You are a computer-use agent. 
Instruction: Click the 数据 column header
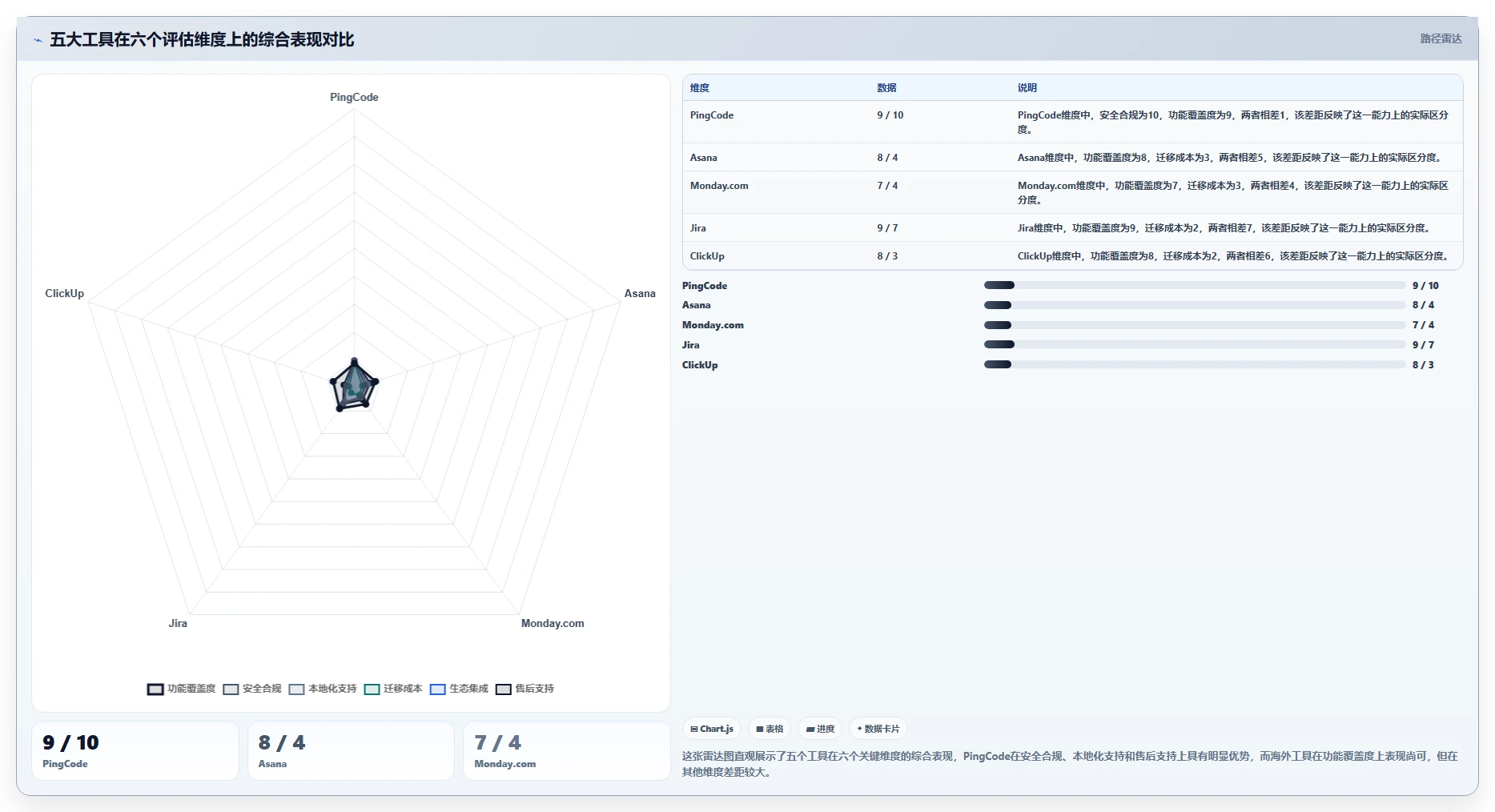886,88
